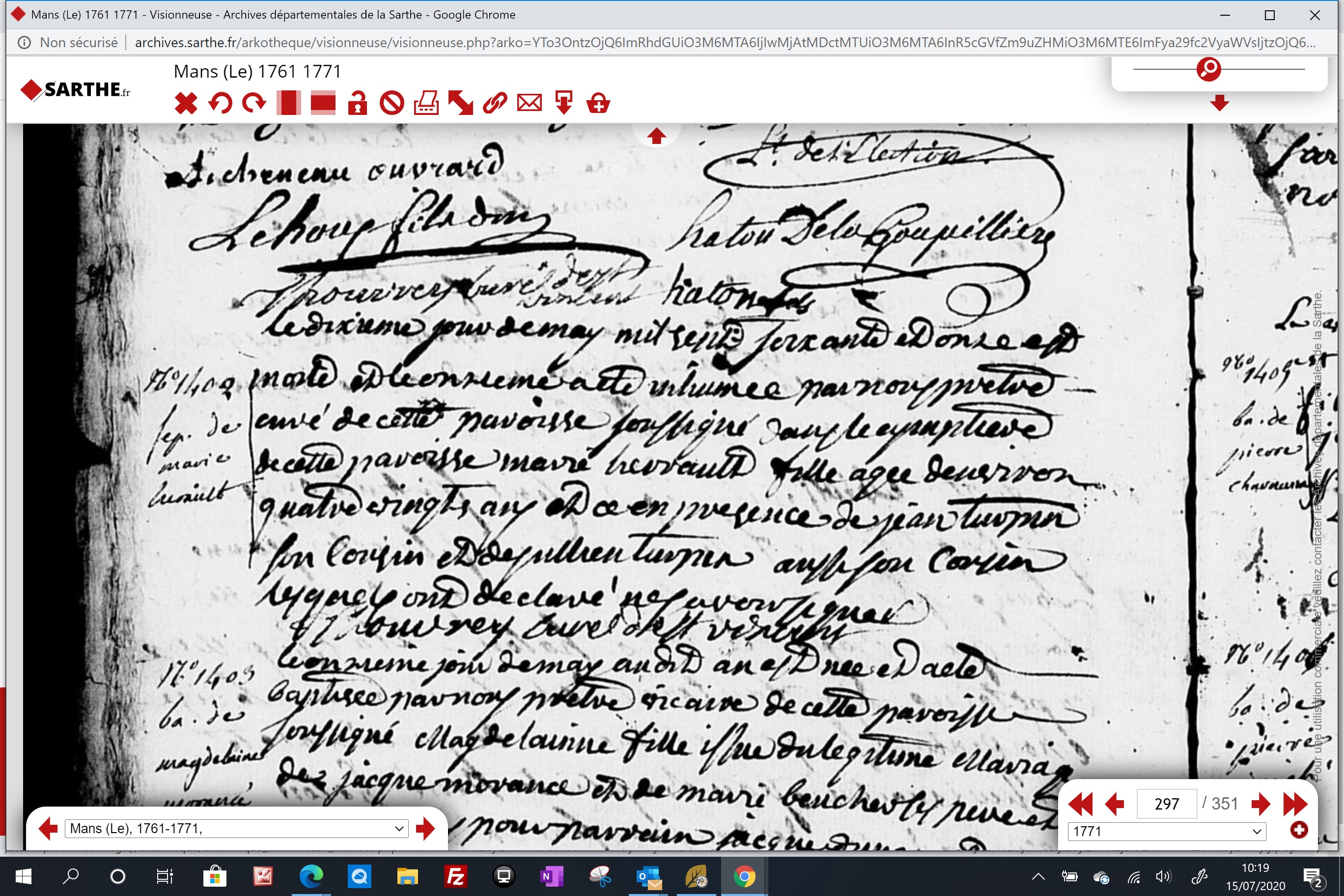Viewport: 1344px width, 896px height.
Task: Toggle the padlock lock icon
Action: tap(358, 104)
